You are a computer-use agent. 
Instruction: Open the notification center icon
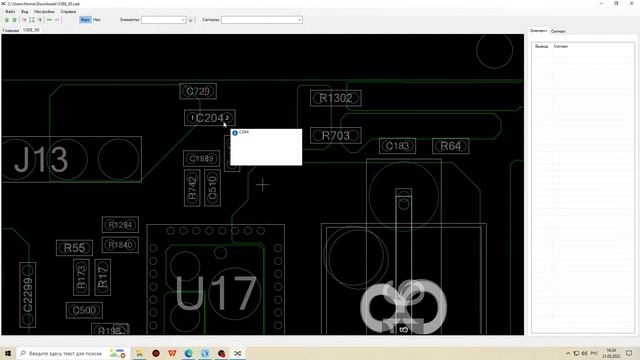point(629,353)
